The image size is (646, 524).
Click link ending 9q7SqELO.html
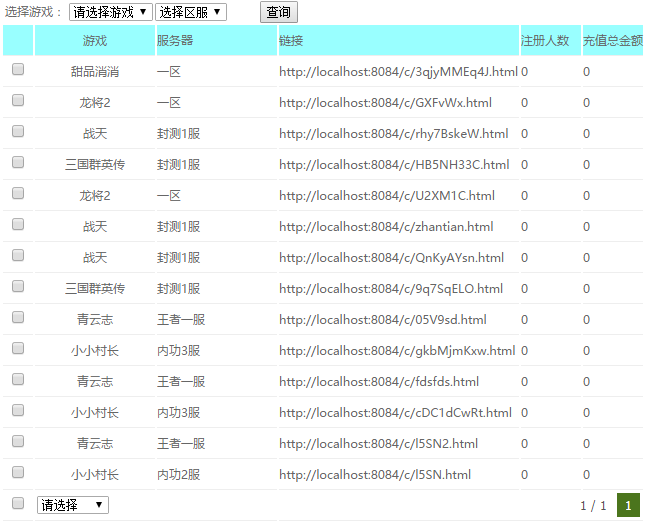pos(391,288)
